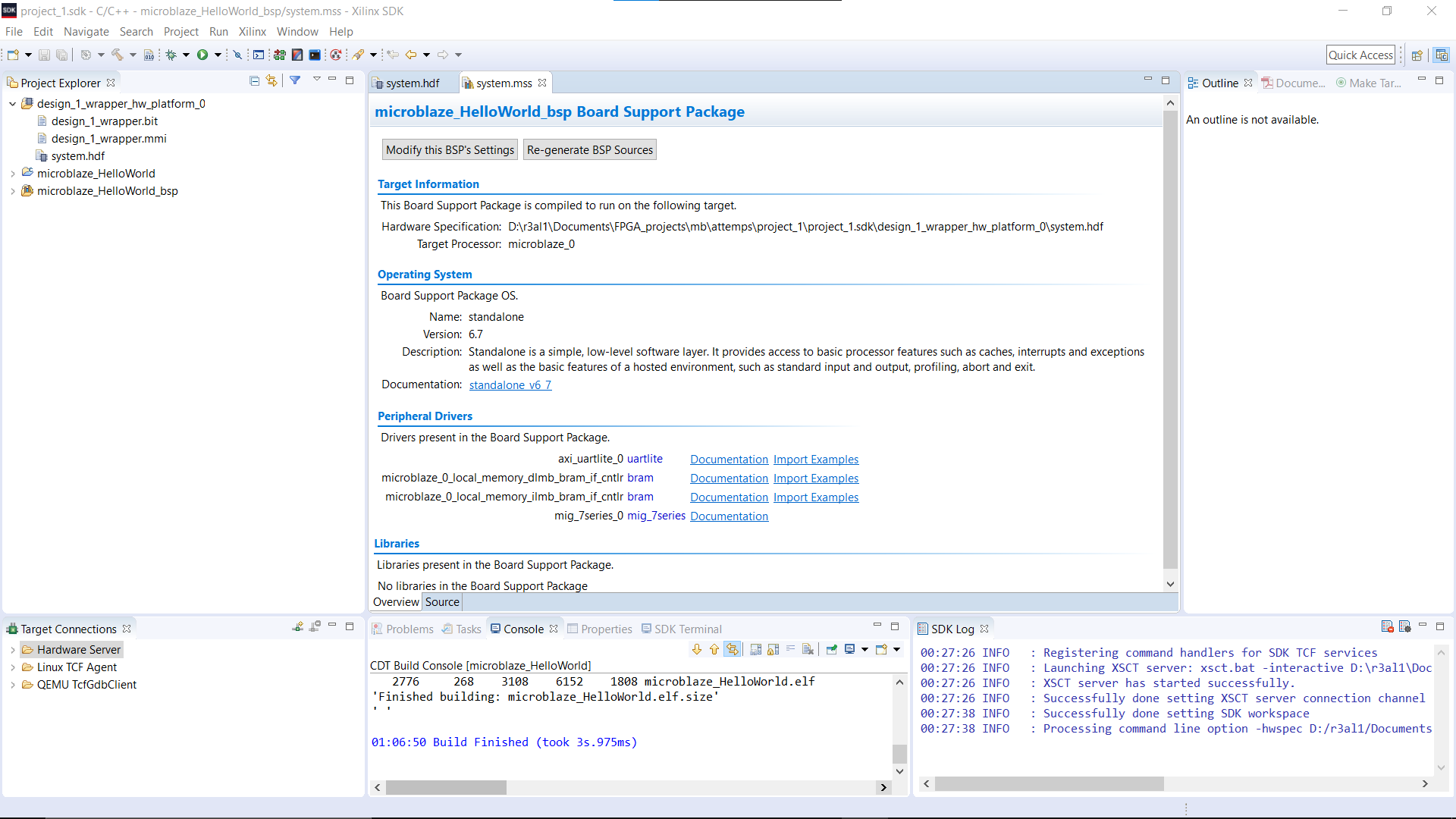Open the Program FPGA toolbar icon
The width and height of the screenshot is (1456, 819).
point(279,54)
